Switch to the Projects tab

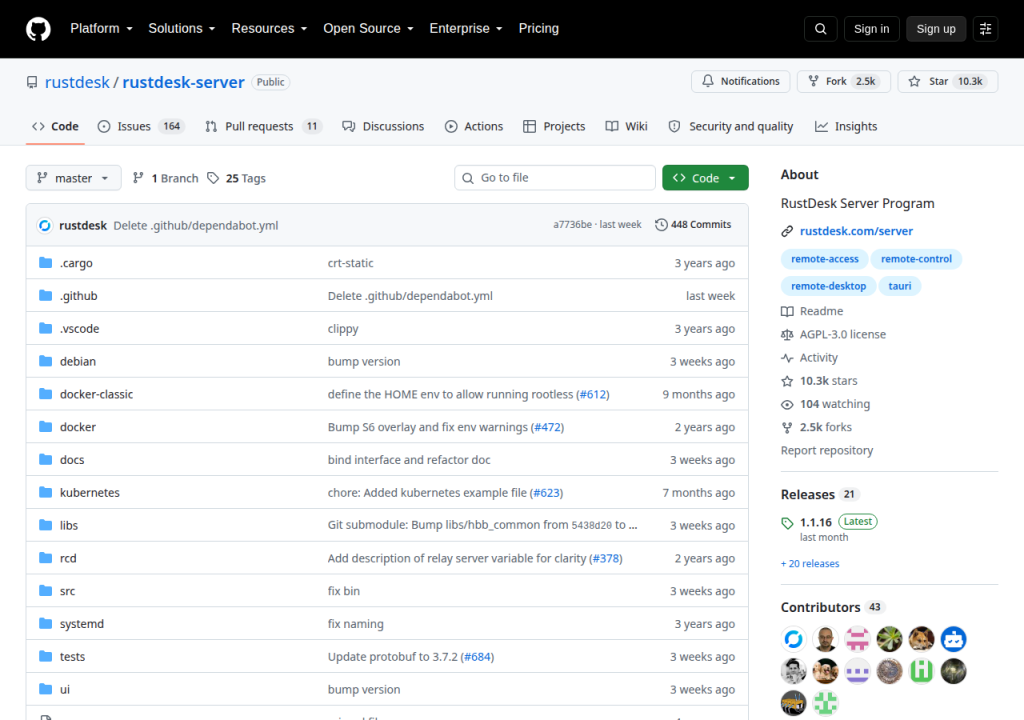pos(554,126)
